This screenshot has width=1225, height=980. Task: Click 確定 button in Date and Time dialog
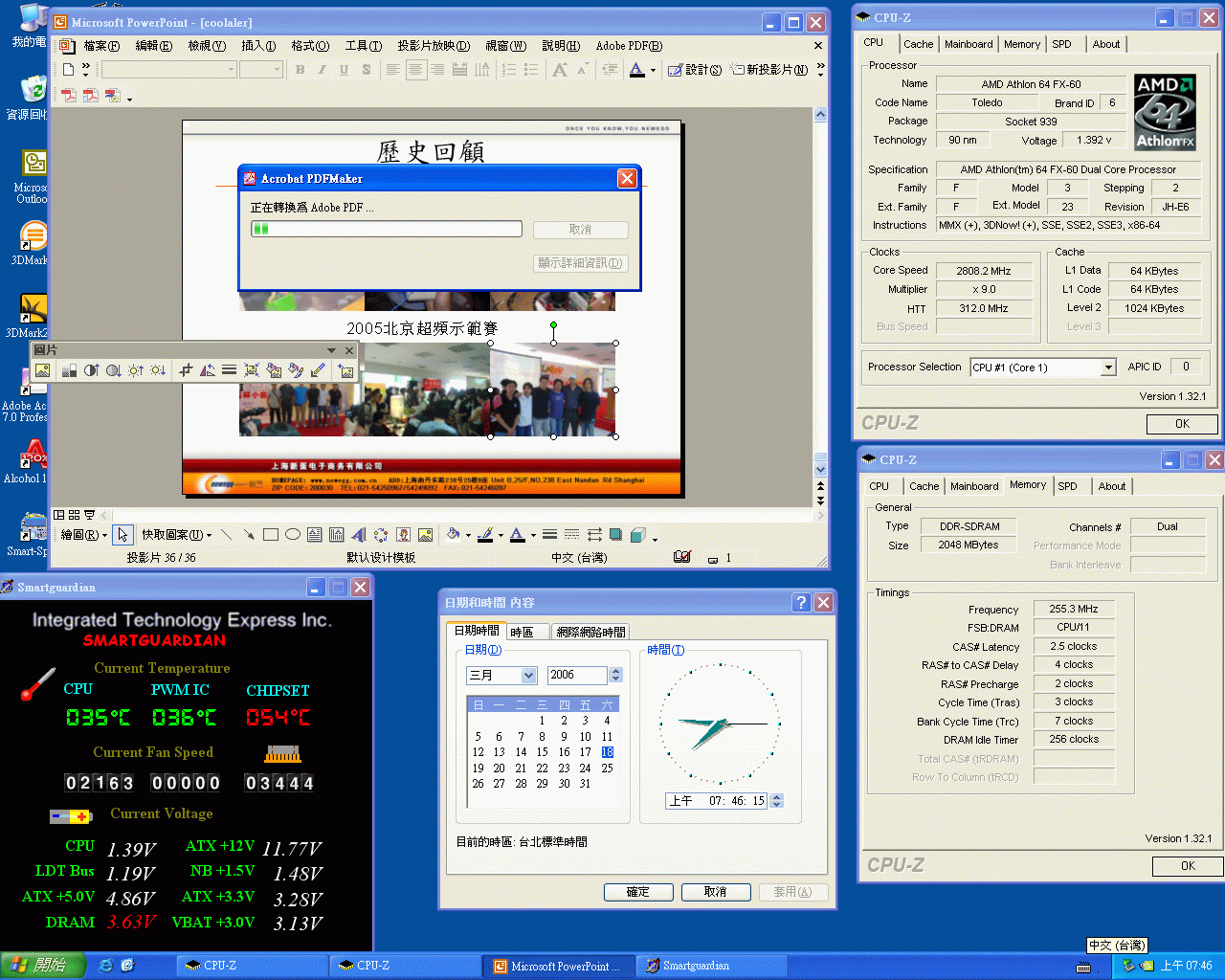tap(638, 892)
